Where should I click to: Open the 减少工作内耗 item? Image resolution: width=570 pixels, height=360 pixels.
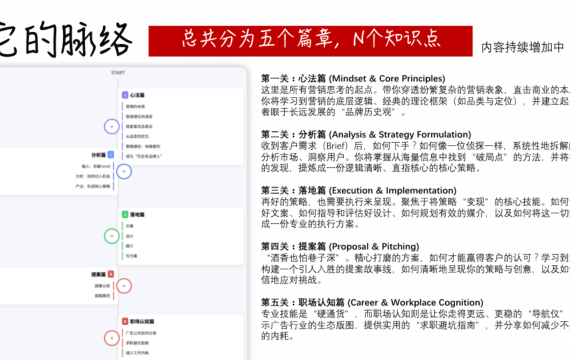pyautogui.click(x=137, y=353)
